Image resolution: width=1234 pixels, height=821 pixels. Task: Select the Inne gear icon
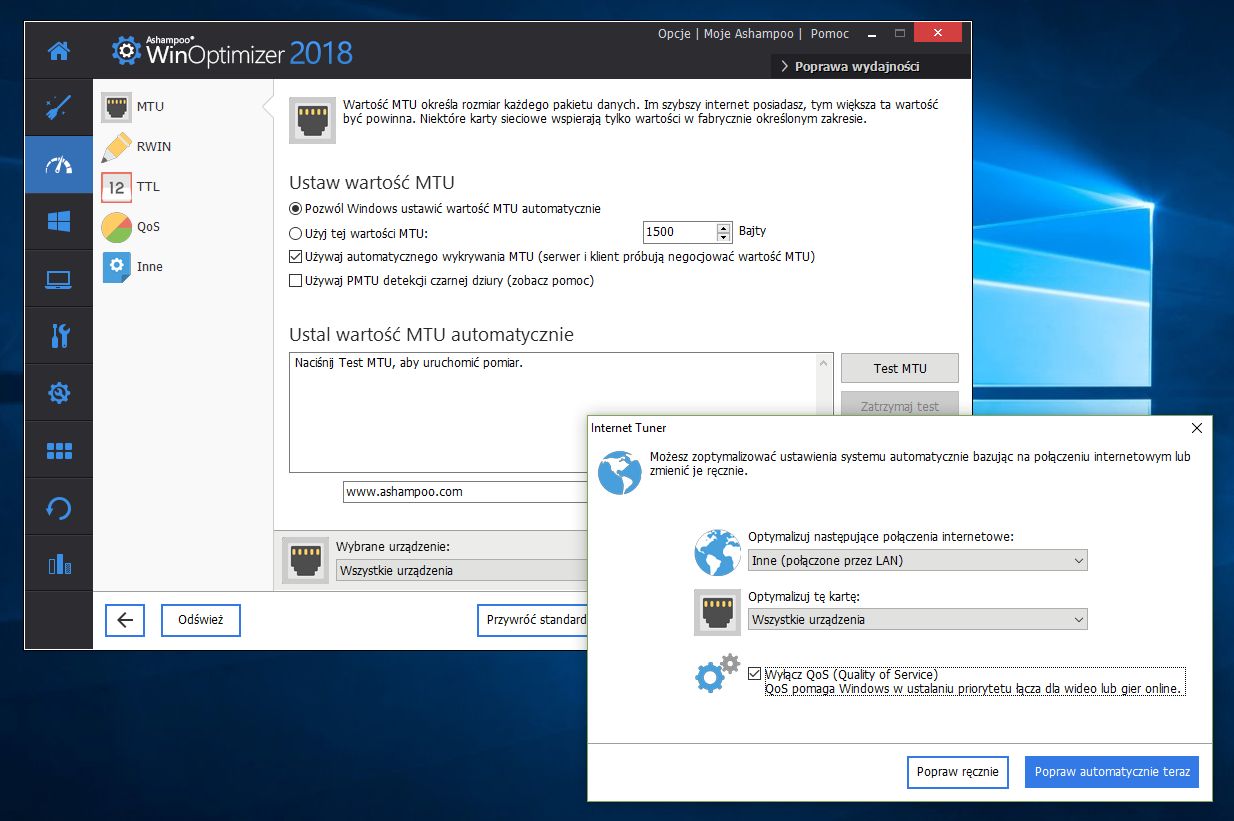(117, 267)
